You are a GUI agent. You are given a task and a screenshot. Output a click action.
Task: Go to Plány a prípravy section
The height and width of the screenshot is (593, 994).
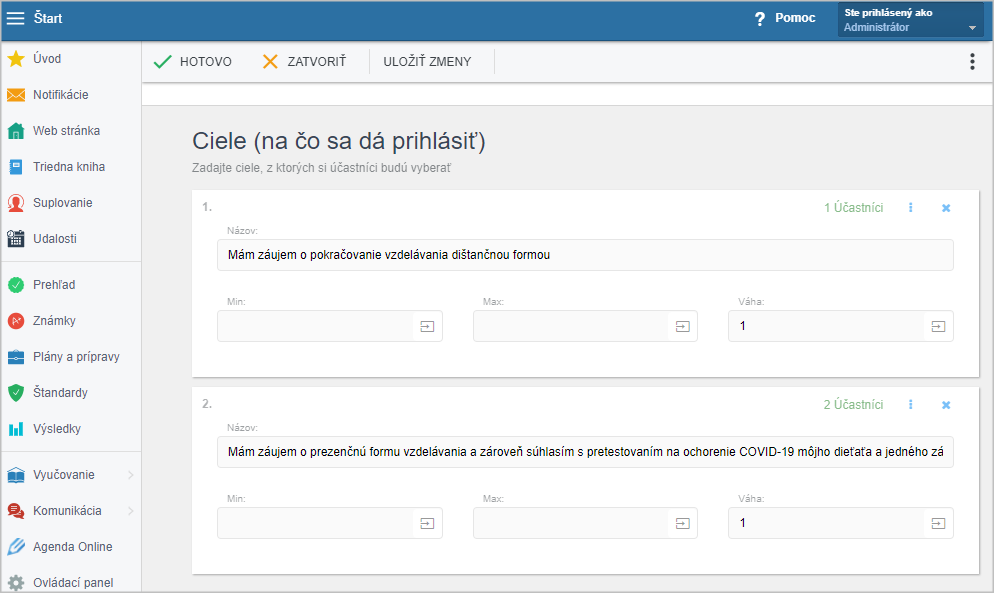point(76,357)
